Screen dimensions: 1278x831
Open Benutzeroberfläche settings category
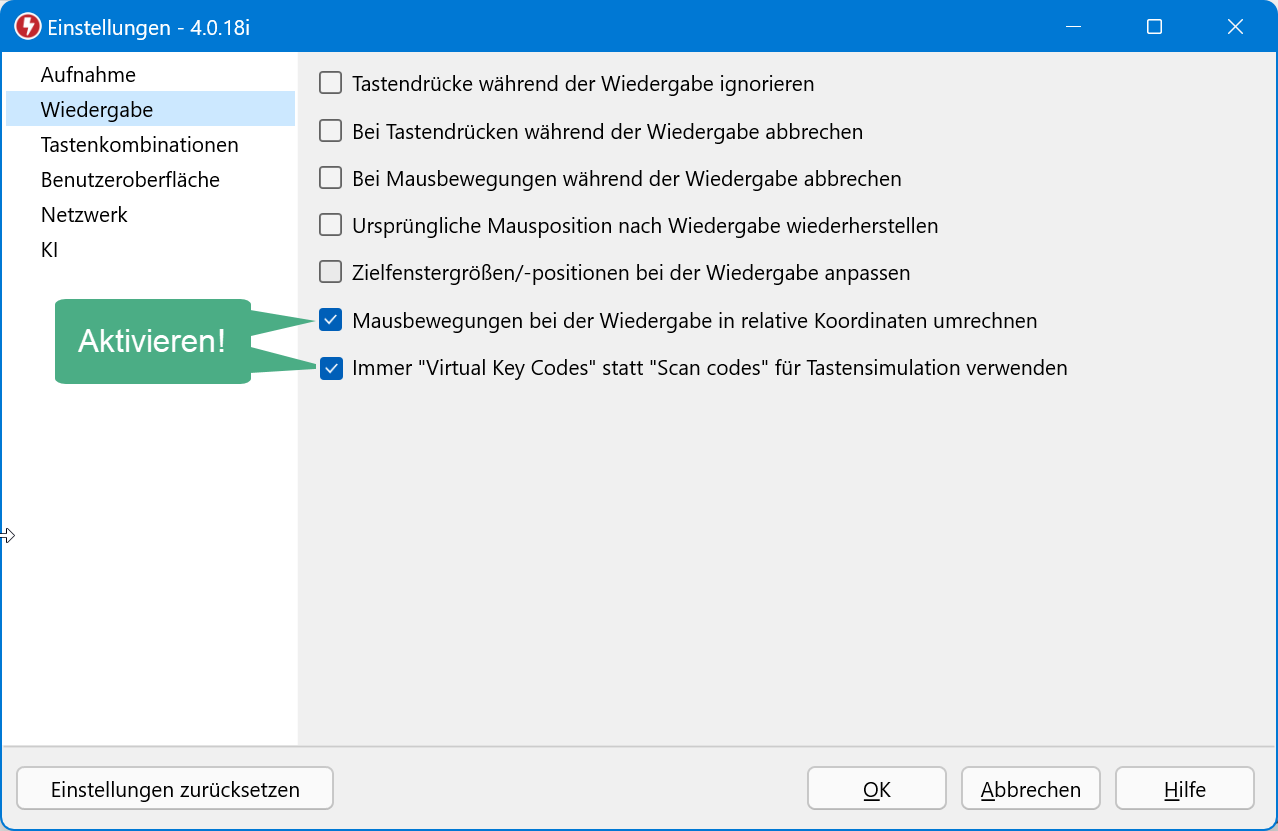pyautogui.click(x=130, y=180)
